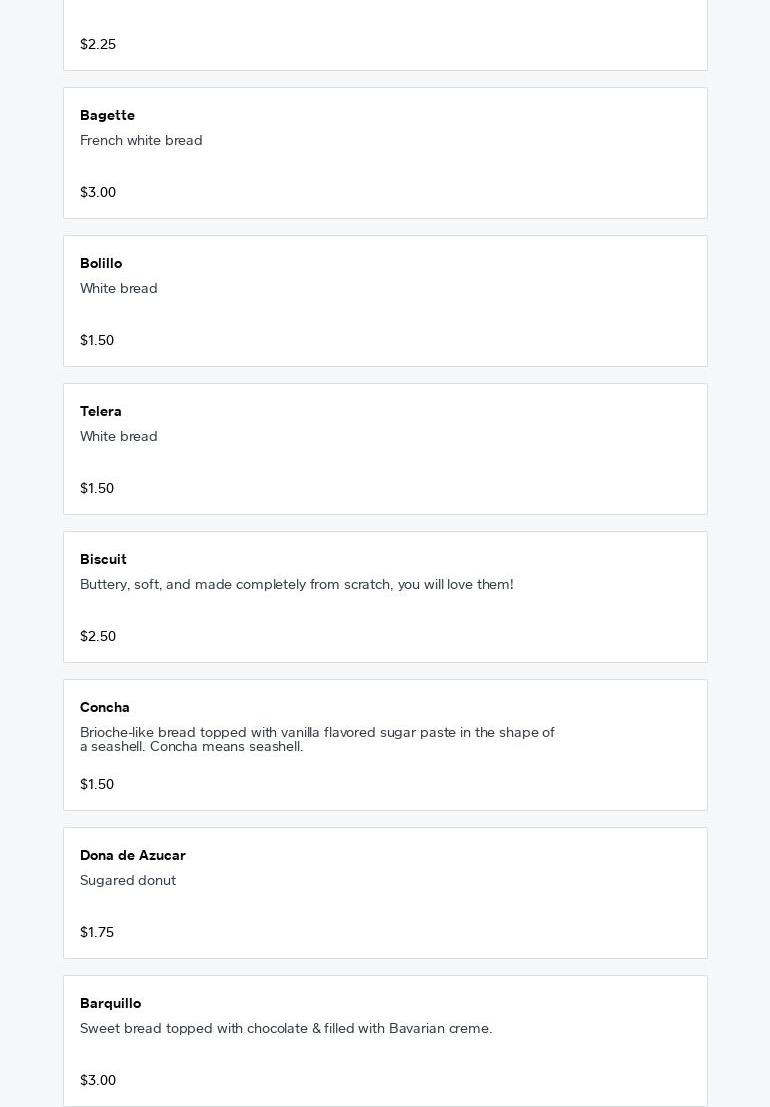The height and width of the screenshot is (1107, 770).
Task: Click the Concha seashell description text
Action: 317,739
